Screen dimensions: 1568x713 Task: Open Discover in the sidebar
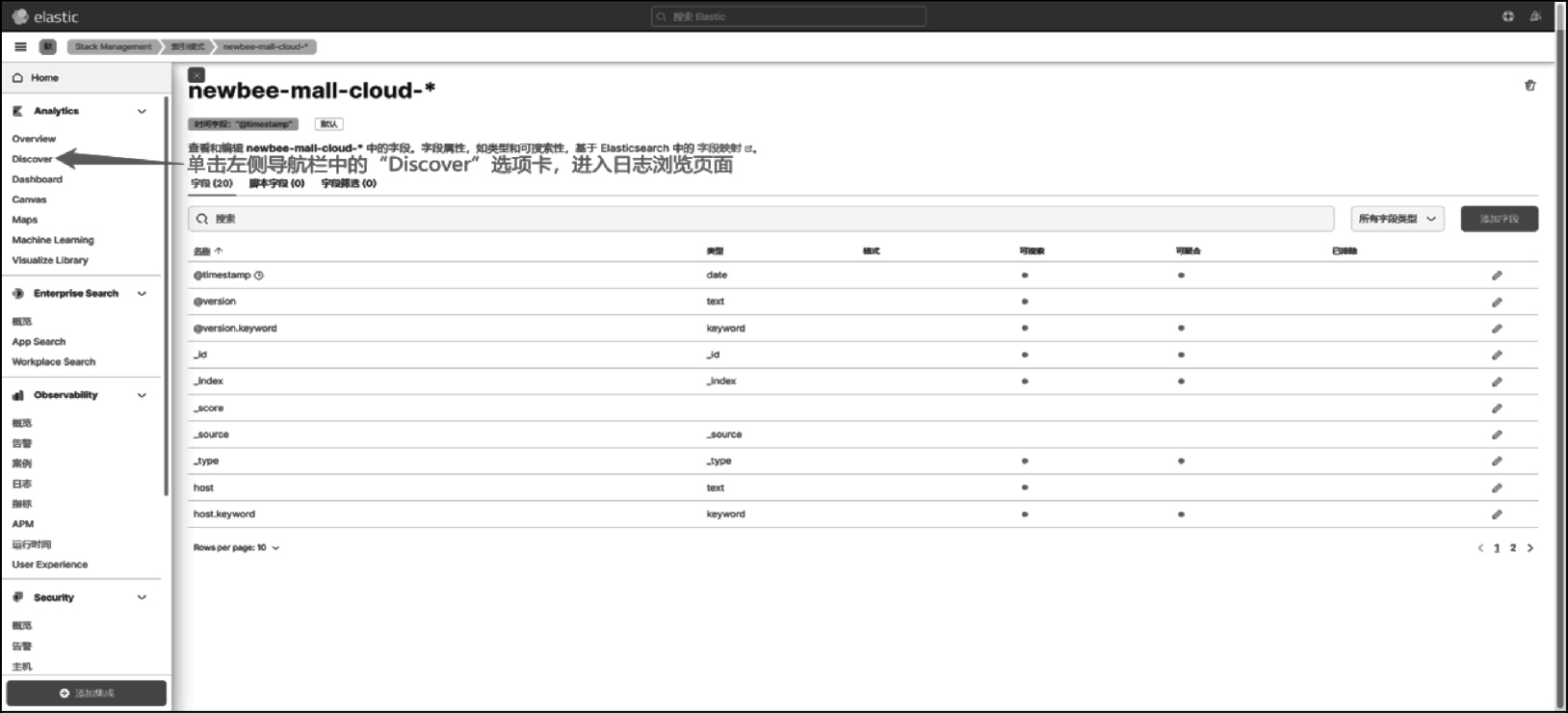click(x=32, y=159)
